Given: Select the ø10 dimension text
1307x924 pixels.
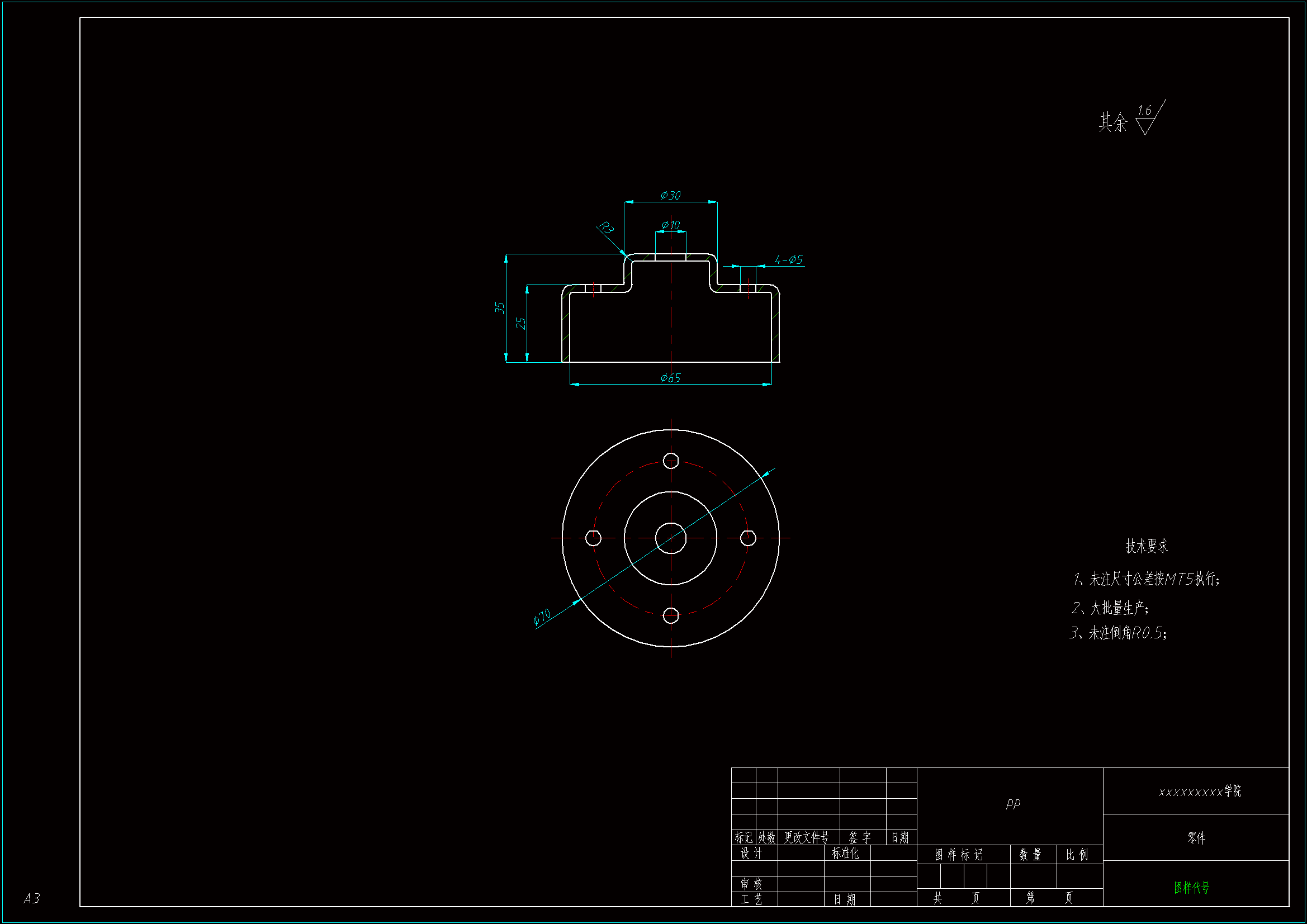Looking at the screenshot, I should click(x=671, y=225).
